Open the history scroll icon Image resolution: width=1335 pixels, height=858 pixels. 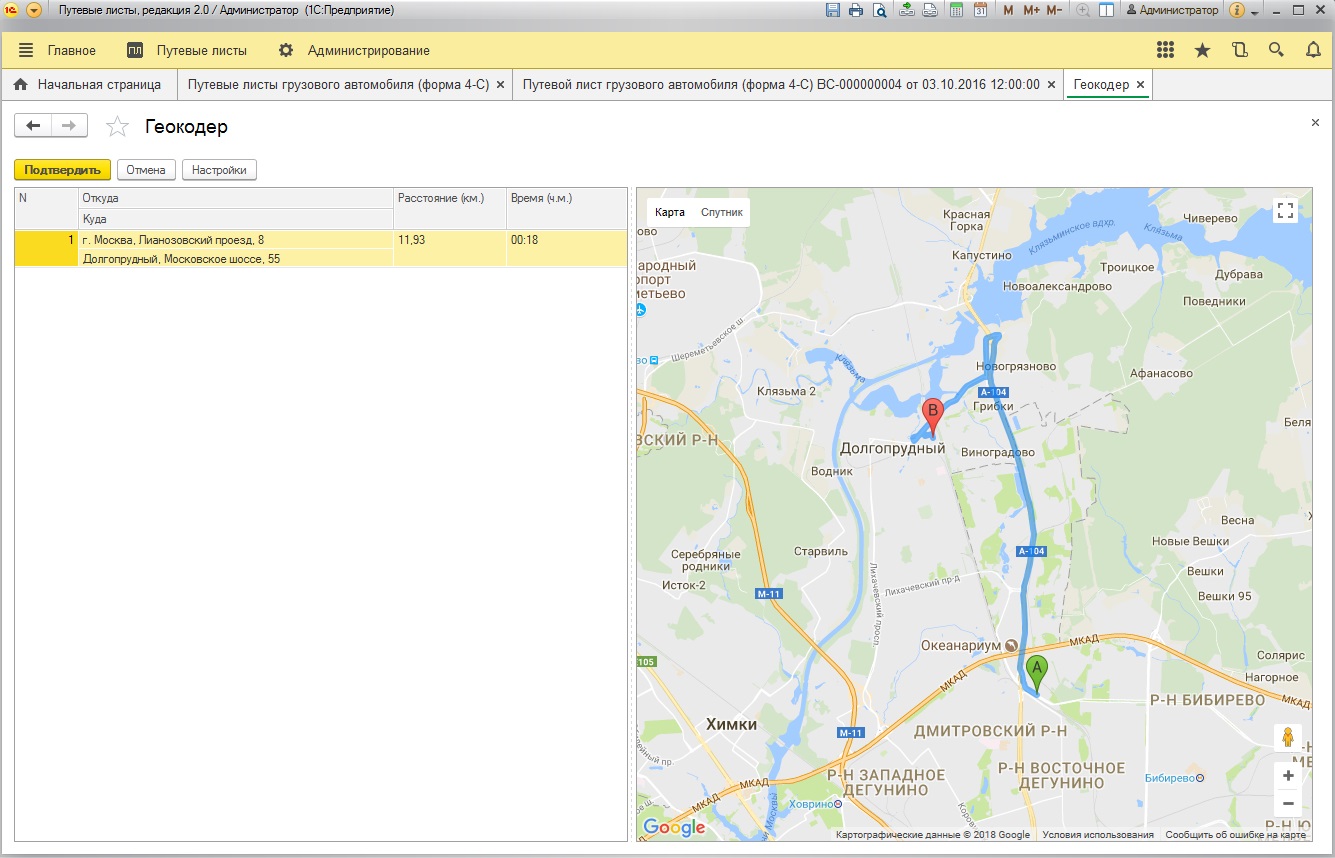(x=1240, y=50)
